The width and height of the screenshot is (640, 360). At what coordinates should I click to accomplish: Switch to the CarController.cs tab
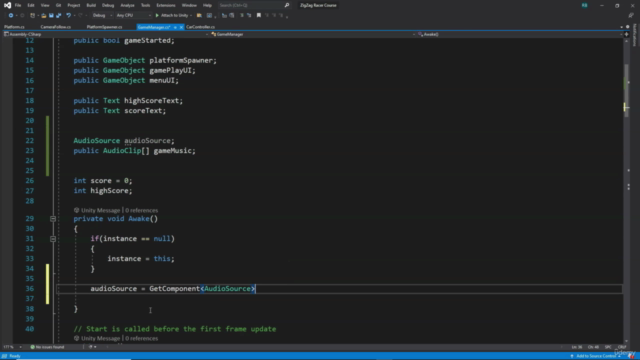[x=200, y=27]
